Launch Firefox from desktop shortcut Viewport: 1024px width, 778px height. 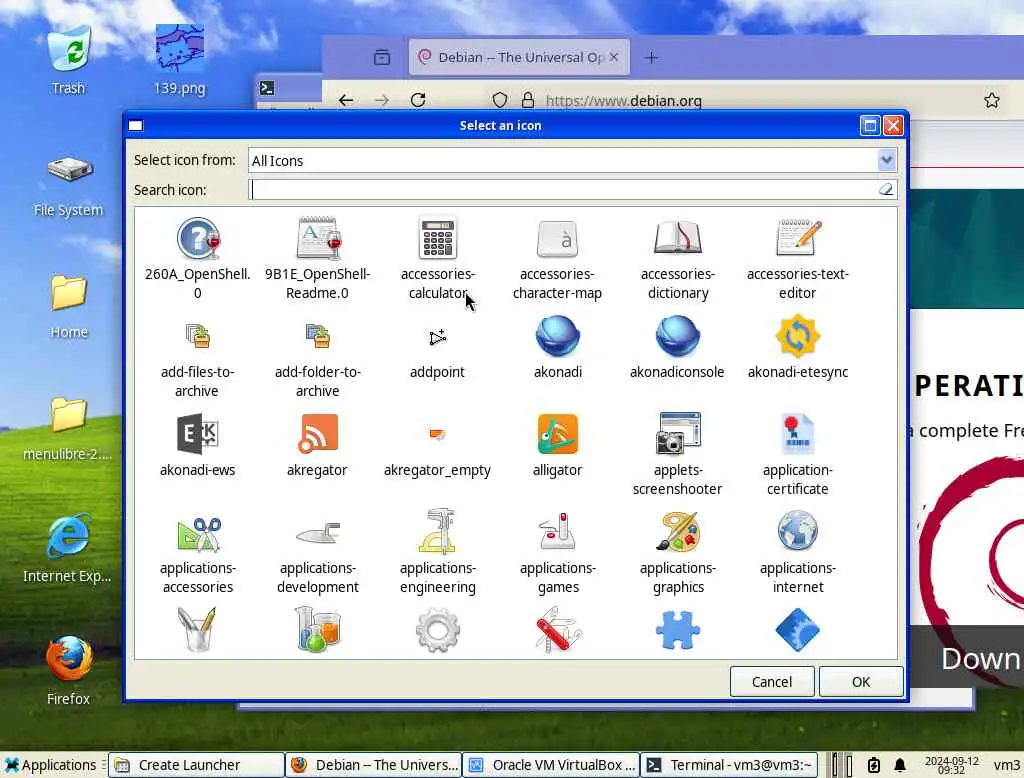click(69, 670)
